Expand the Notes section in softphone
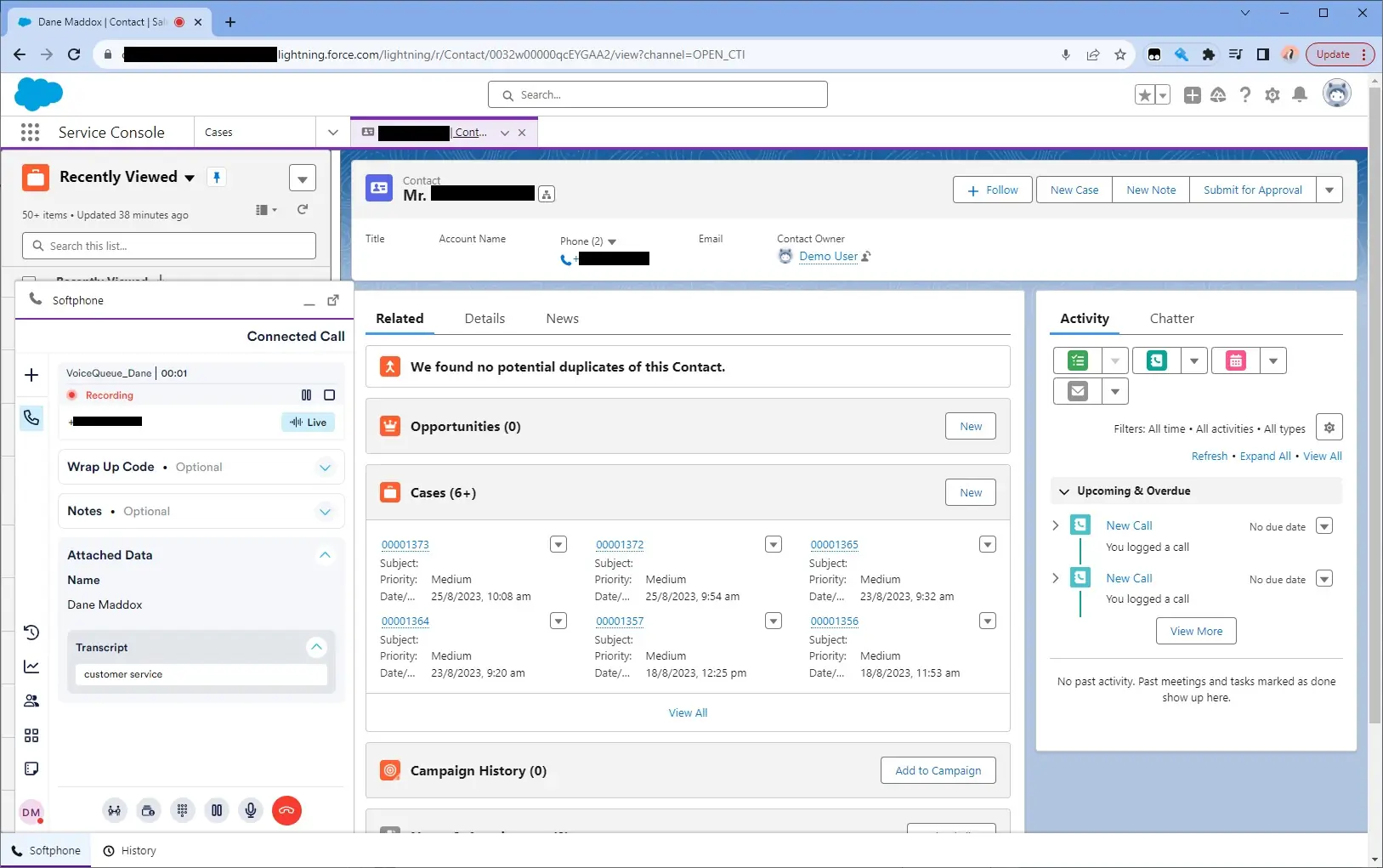This screenshot has height=868, width=1383. pyautogui.click(x=325, y=512)
